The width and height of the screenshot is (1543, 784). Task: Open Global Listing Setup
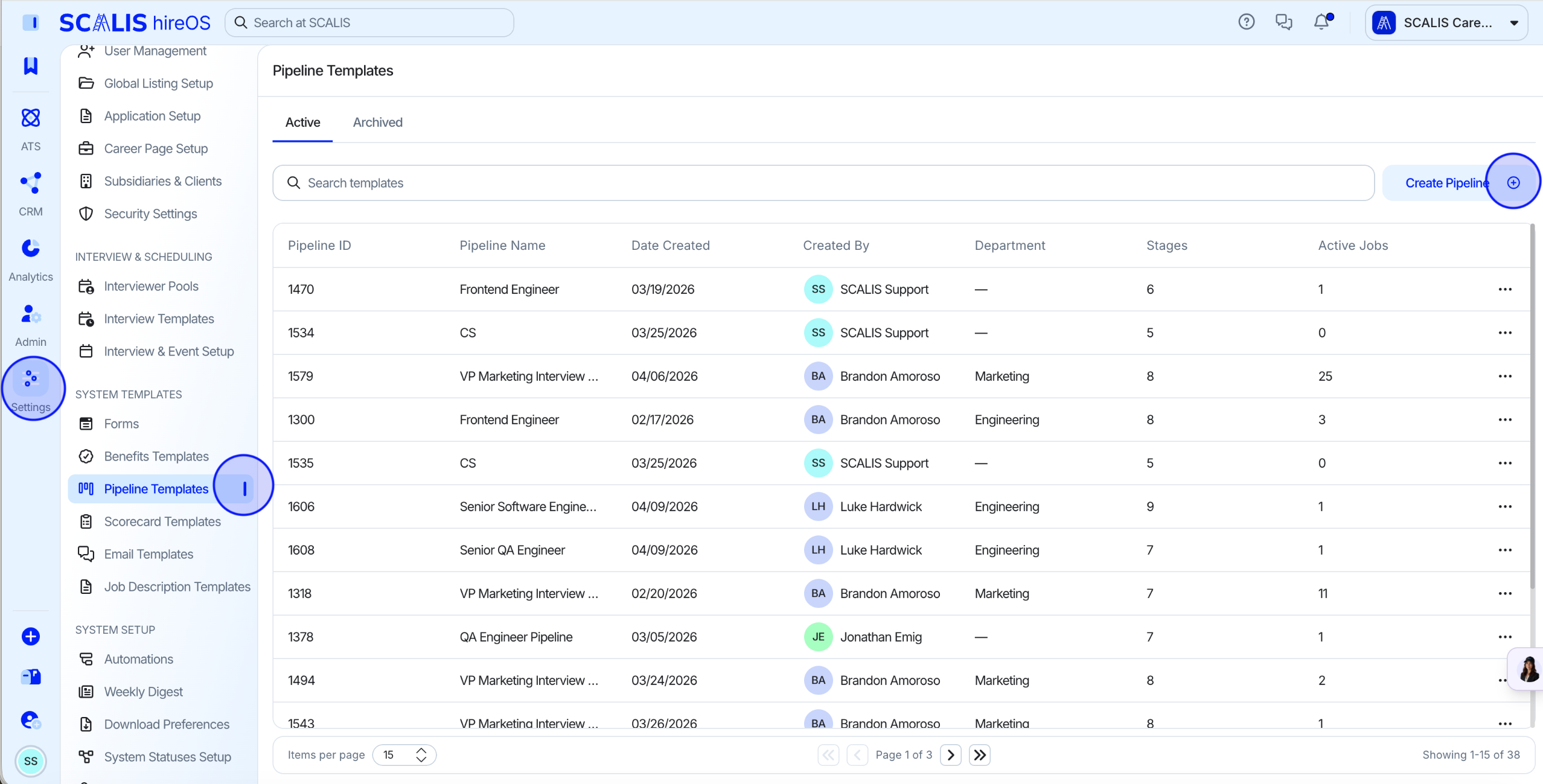[x=158, y=83]
